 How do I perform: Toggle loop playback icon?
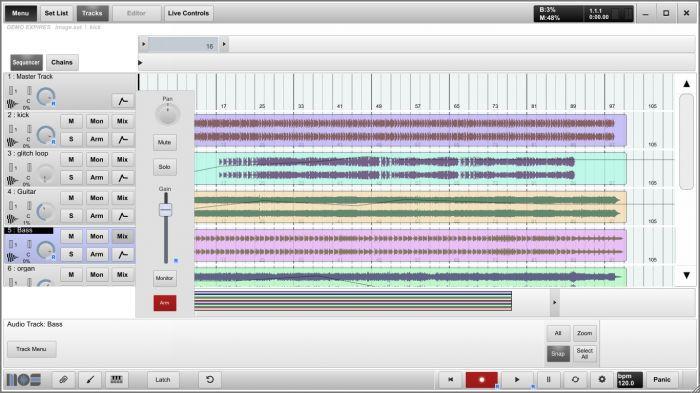coord(575,380)
